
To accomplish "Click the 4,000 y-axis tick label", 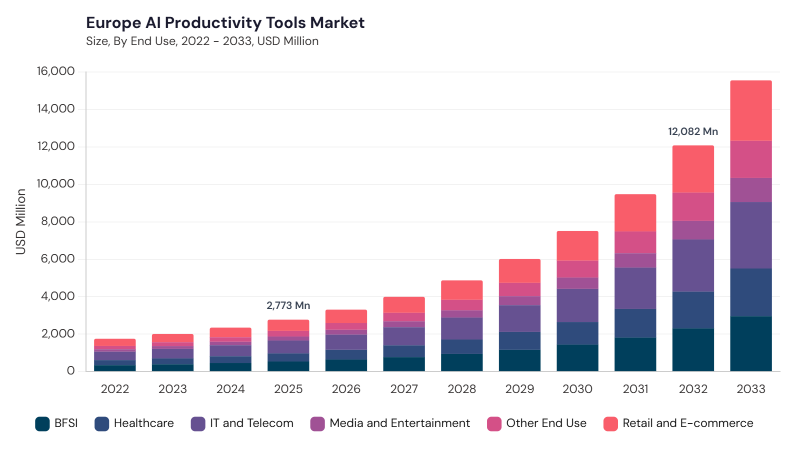I will click(x=58, y=296).
